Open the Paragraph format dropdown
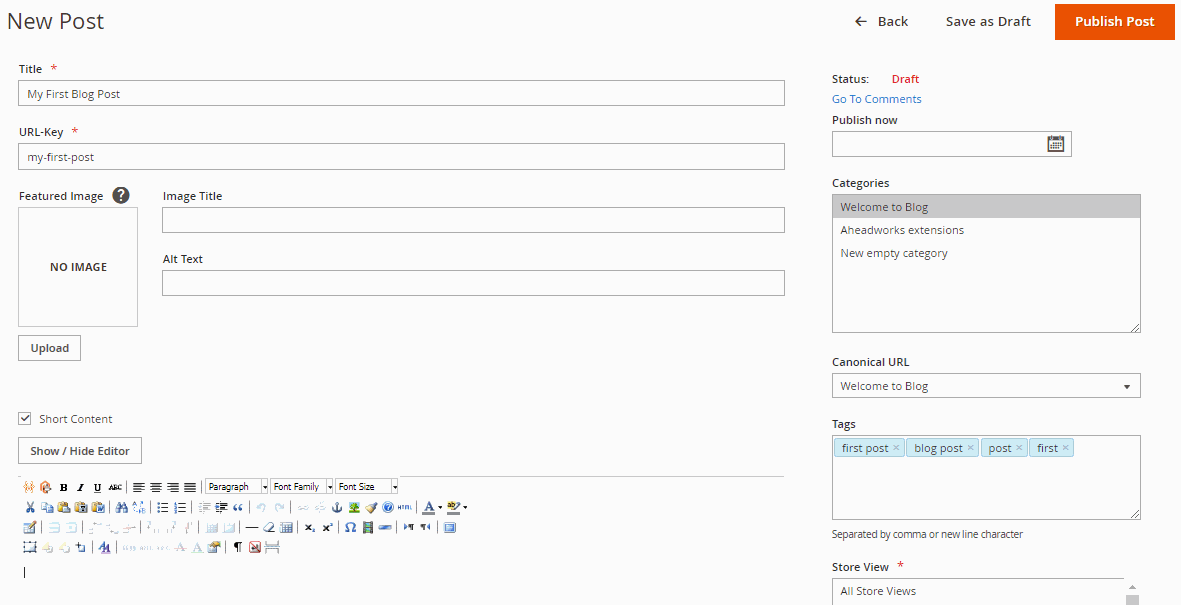1181x605 pixels. tap(237, 487)
